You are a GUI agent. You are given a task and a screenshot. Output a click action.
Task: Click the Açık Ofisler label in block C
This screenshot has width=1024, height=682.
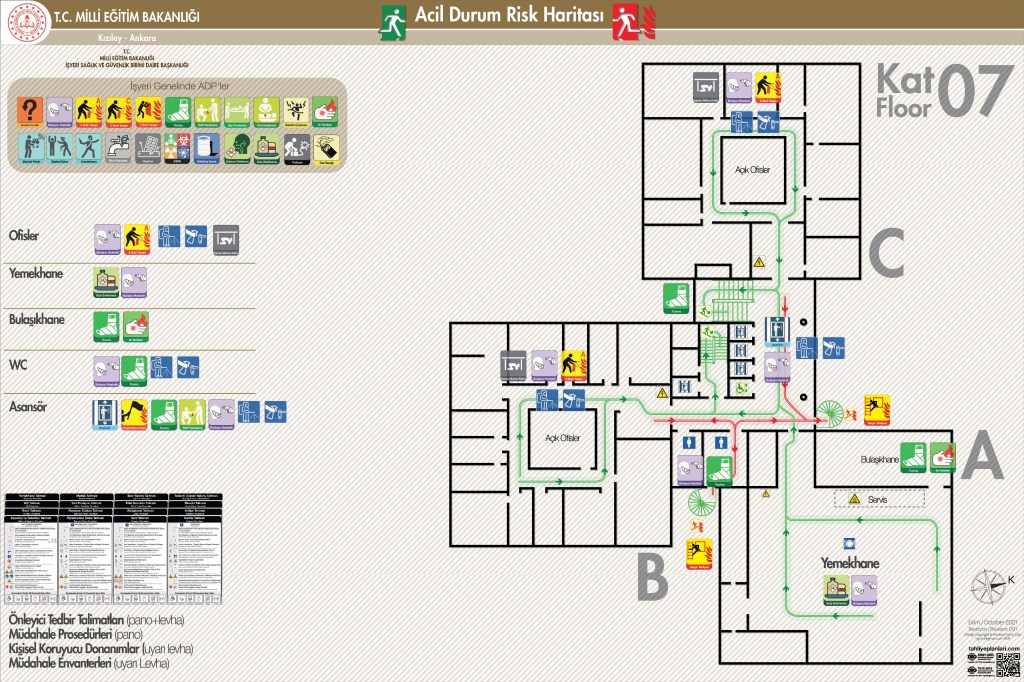(753, 170)
